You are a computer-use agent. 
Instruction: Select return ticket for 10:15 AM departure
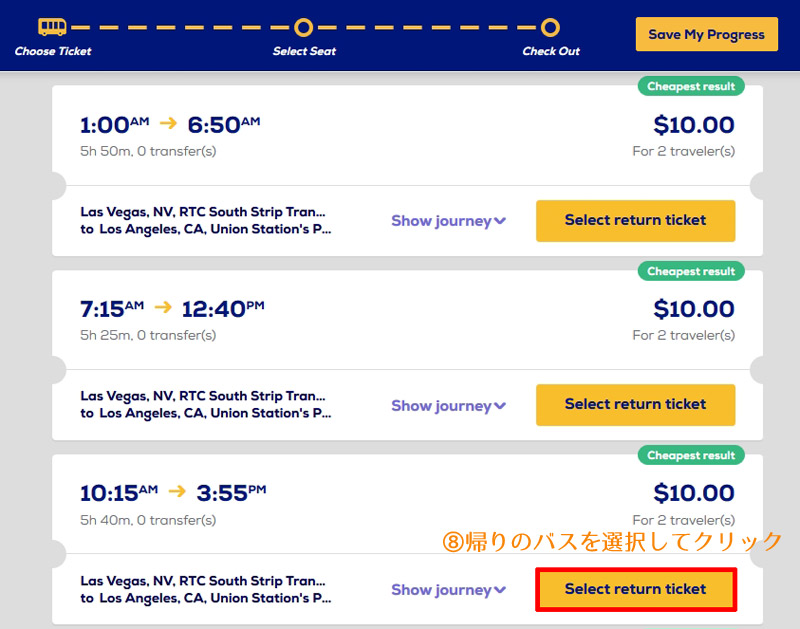[x=635, y=589]
